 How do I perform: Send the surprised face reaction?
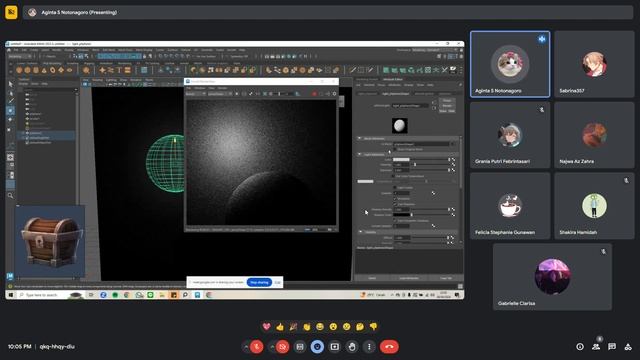pos(333,327)
